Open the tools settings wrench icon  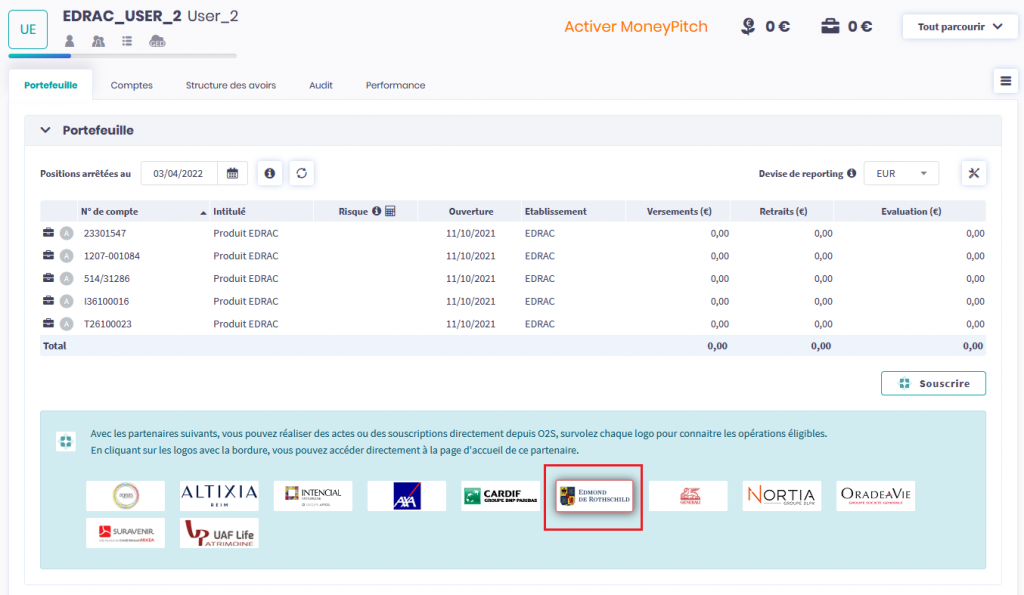pyautogui.click(x=973, y=173)
